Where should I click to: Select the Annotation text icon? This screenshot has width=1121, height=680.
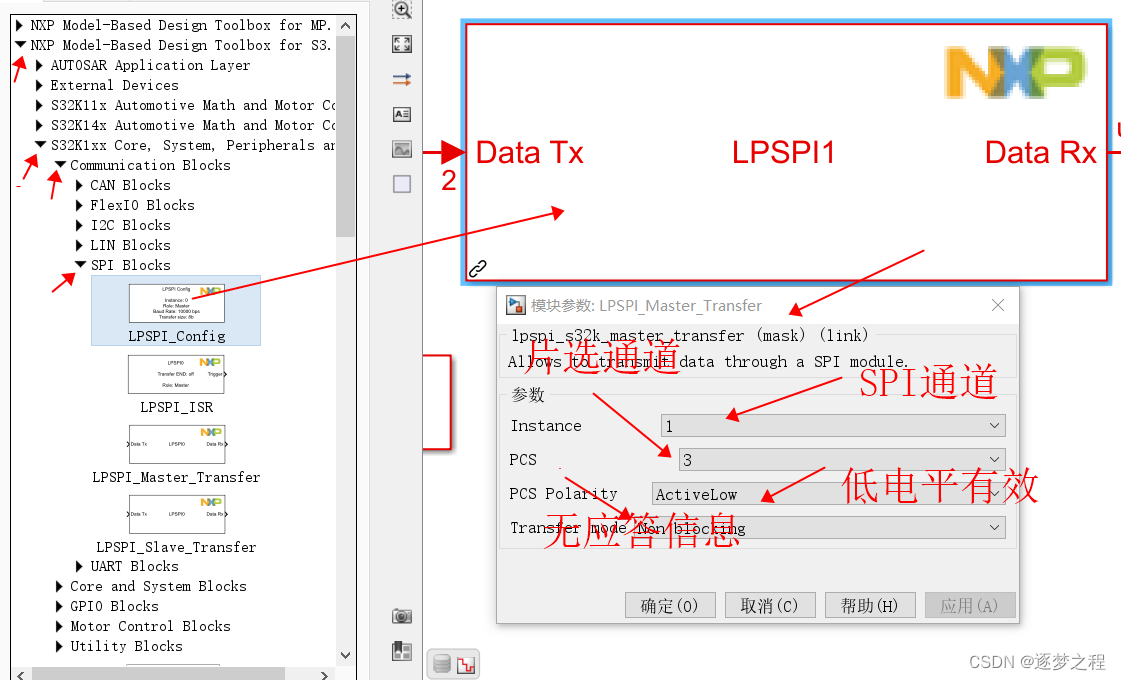pyautogui.click(x=401, y=114)
